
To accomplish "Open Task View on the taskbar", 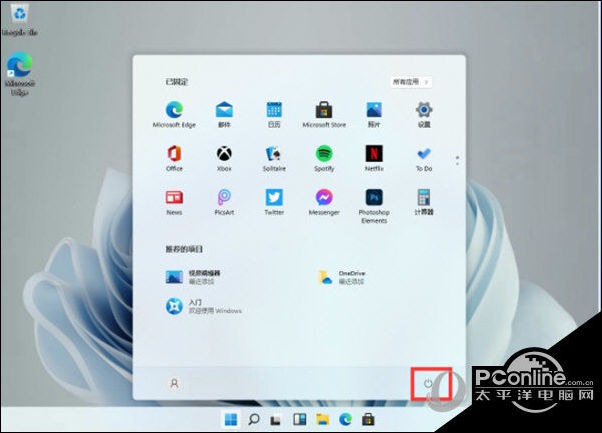I will pyautogui.click(x=276, y=421).
